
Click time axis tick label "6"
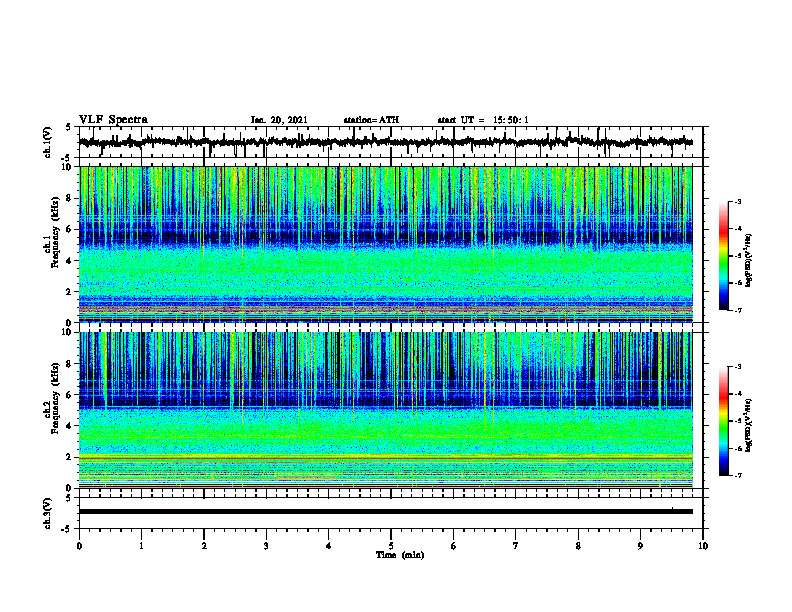click(x=454, y=546)
